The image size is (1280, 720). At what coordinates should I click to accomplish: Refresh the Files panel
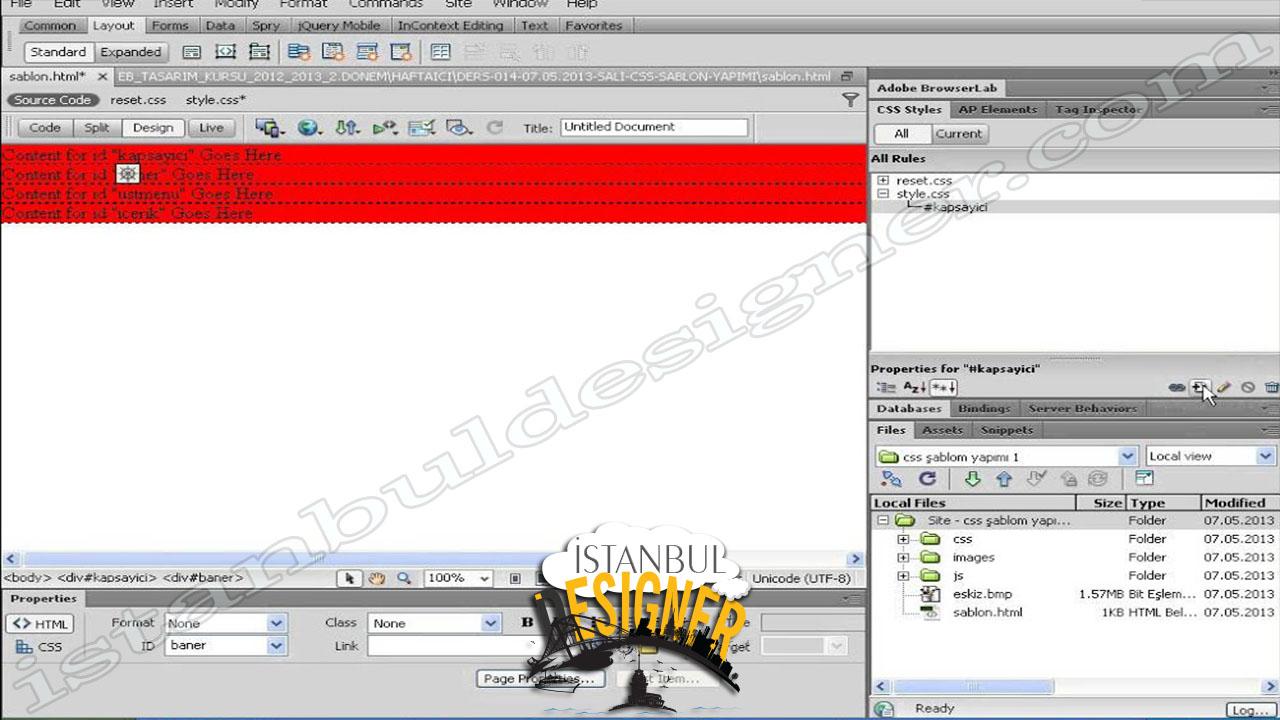coord(927,479)
